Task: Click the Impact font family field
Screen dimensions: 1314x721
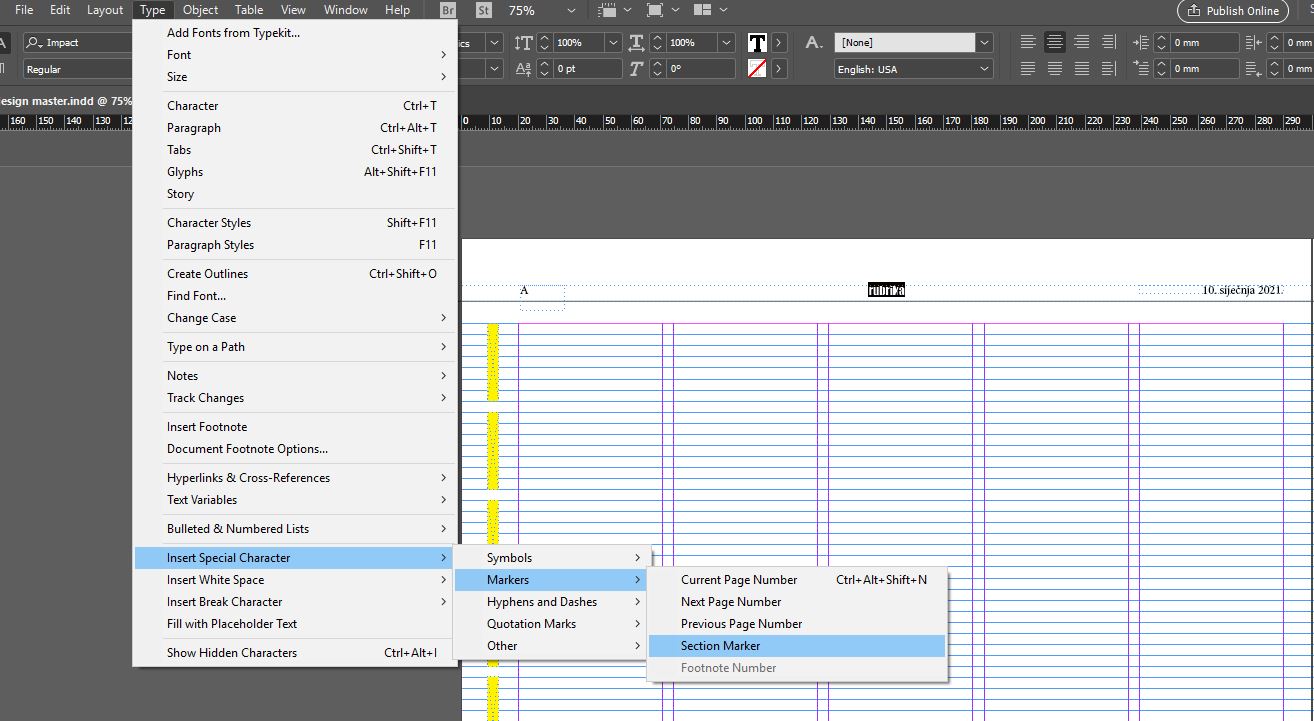Action: coord(78,43)
